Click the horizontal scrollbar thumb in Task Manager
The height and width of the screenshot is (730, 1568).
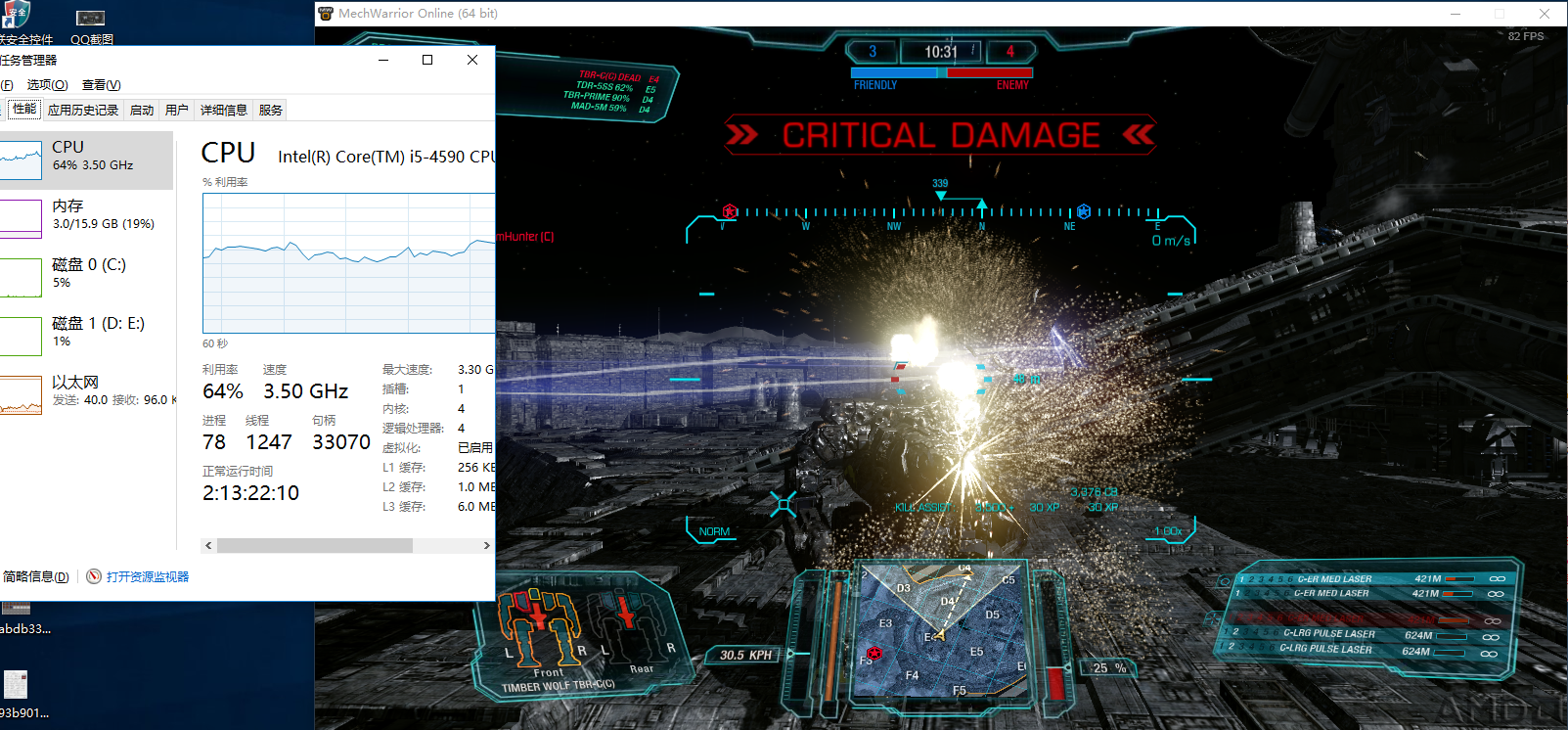[314, 546]
